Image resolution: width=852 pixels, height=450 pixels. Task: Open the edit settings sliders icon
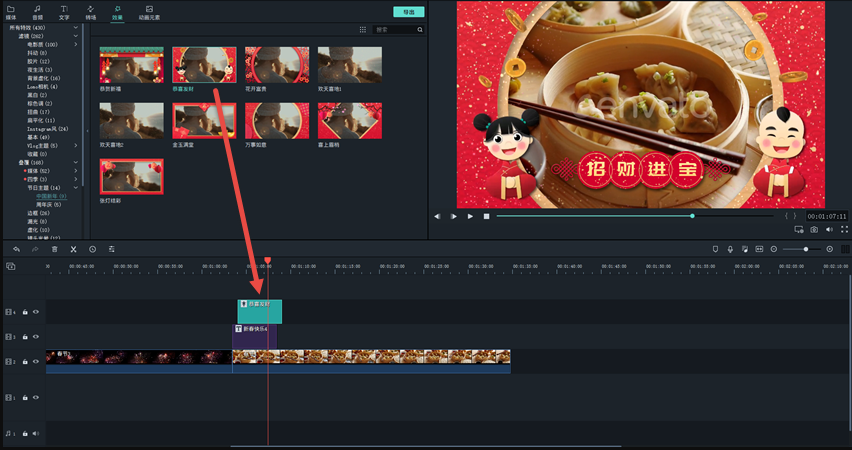[x=111, y=249]
